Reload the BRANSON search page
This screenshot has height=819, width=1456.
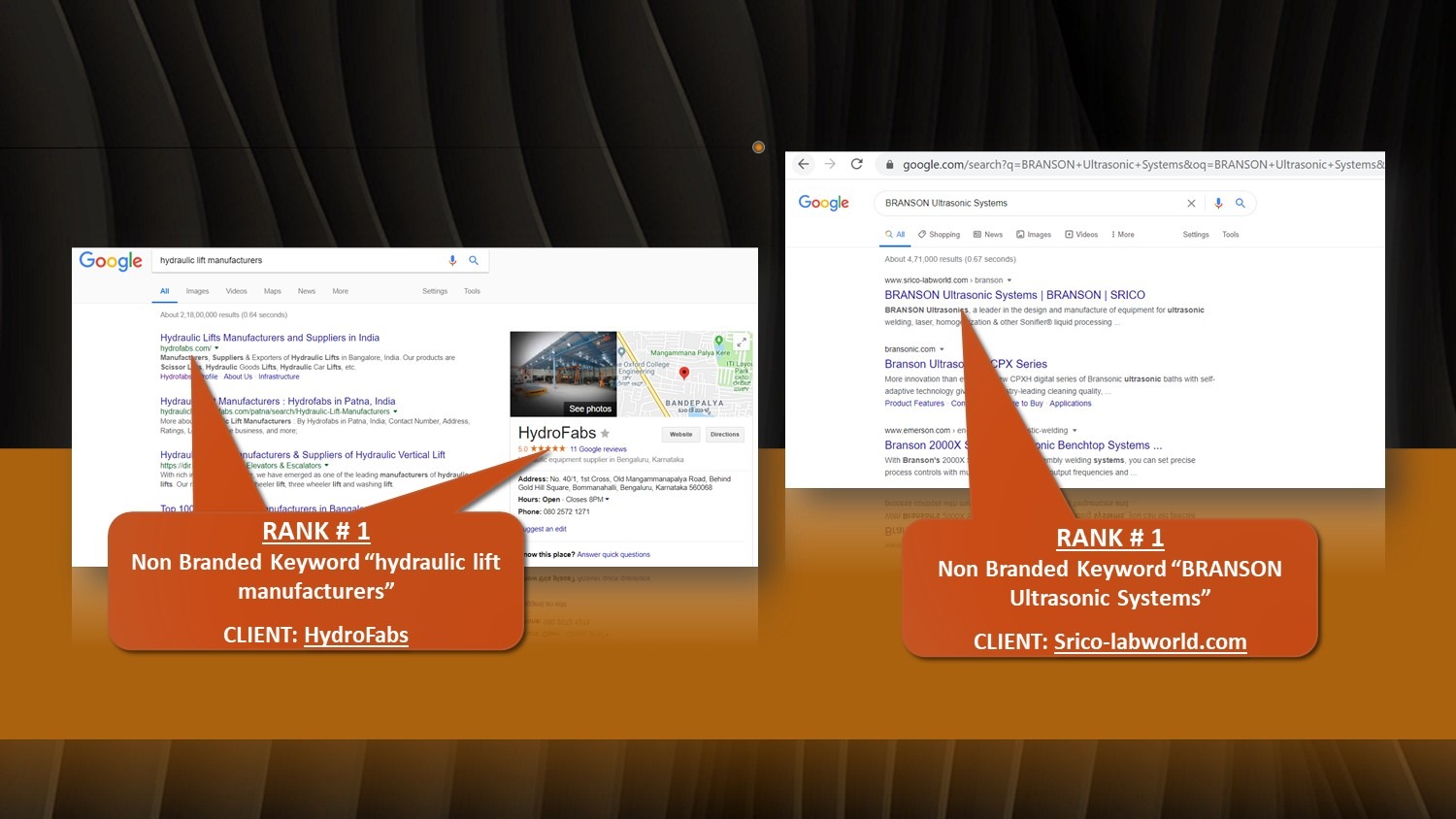(857, 164)
